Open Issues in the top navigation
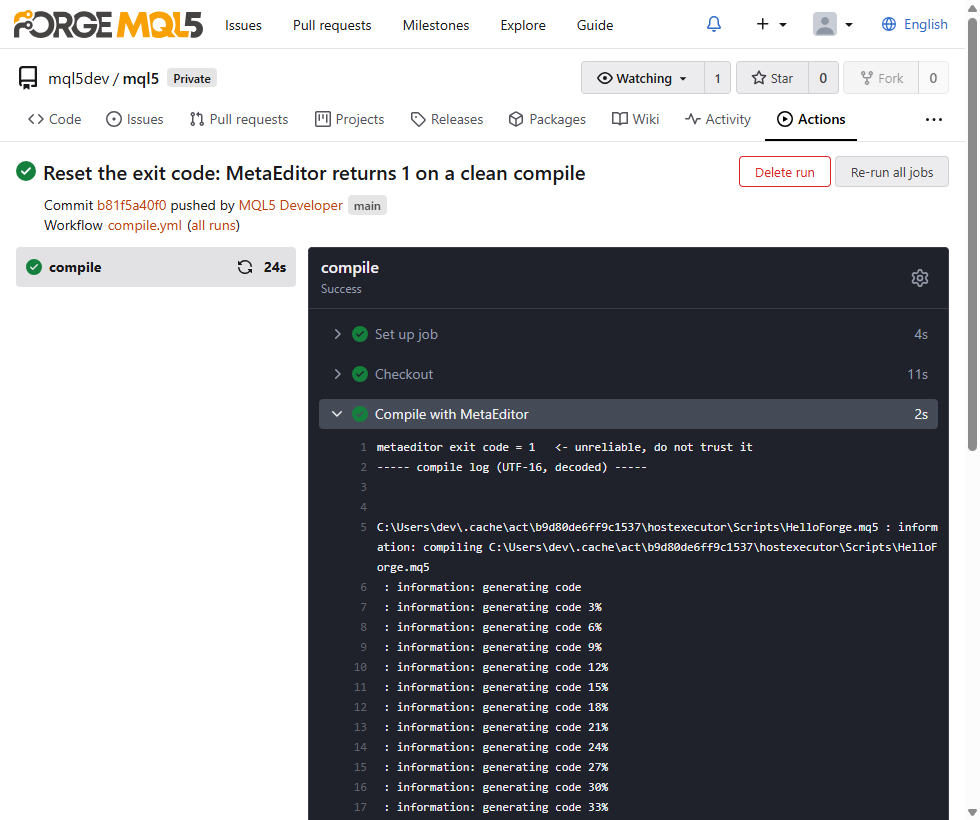The height and width of the screenshot is (820, 980). (x=243, y=25)
